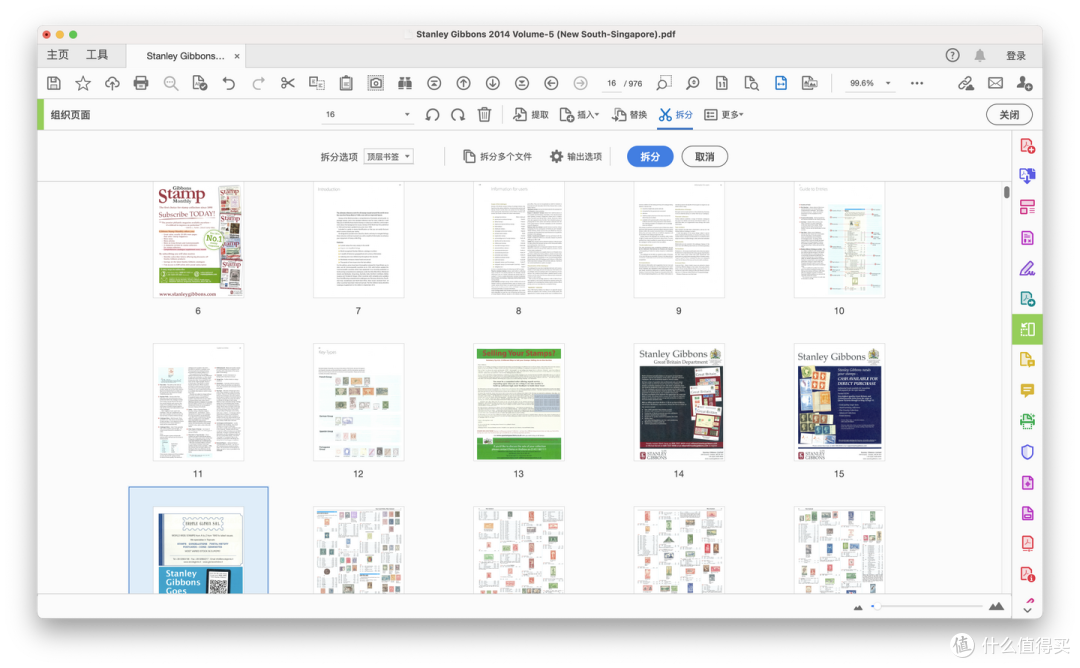Click the help question mark icon
The height and width of the screenshot is (668, 1080).
pos(952,56)
